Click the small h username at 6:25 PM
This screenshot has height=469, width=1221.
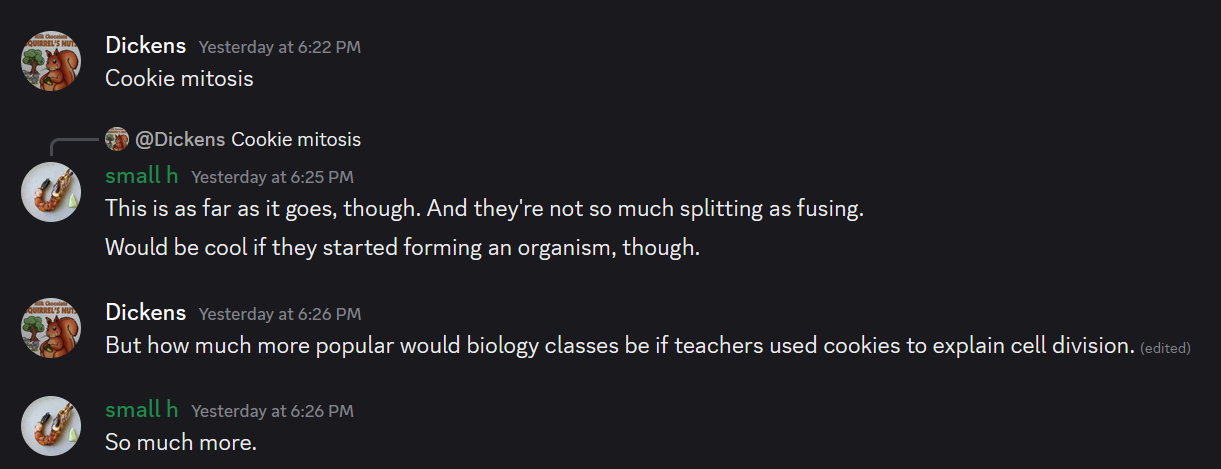pyautogui.click(x=141, y=176)
